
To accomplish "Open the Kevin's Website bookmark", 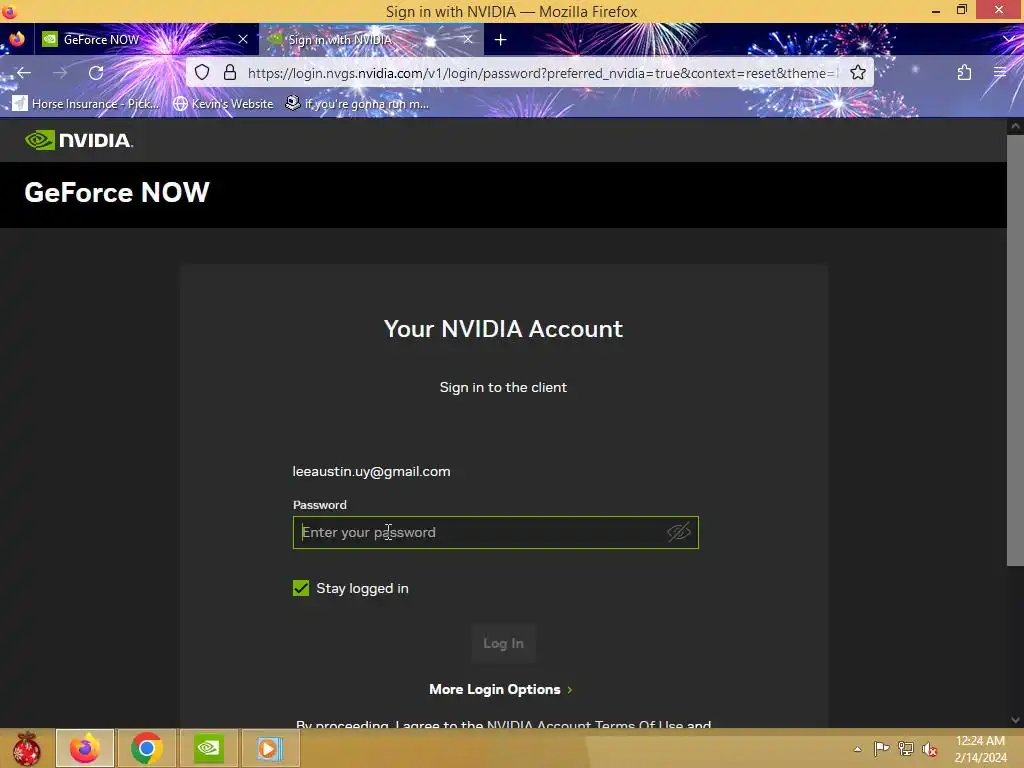I will (223, 103).
